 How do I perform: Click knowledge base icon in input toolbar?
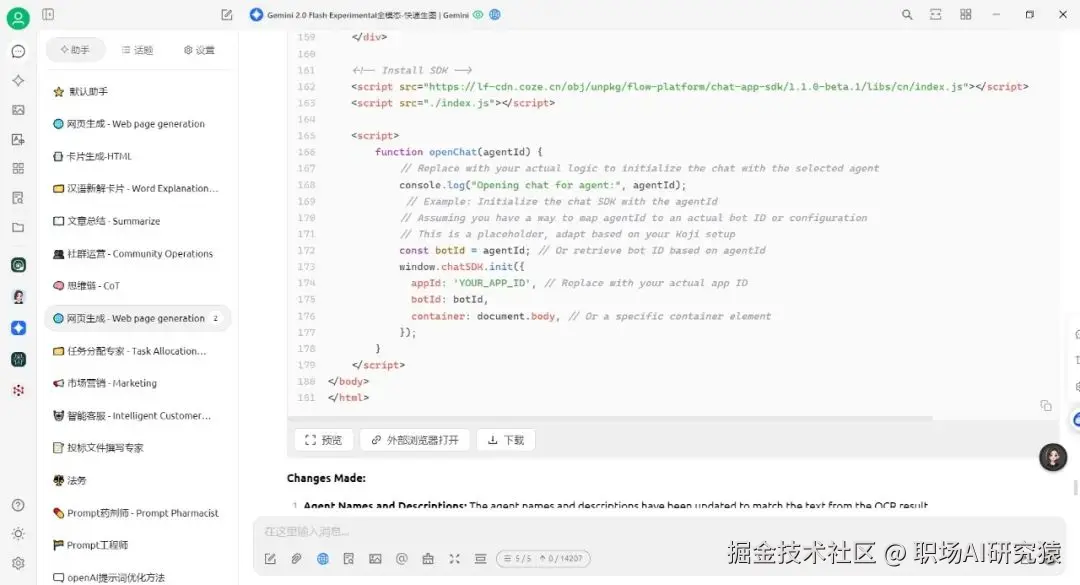[x=349, y=559]
